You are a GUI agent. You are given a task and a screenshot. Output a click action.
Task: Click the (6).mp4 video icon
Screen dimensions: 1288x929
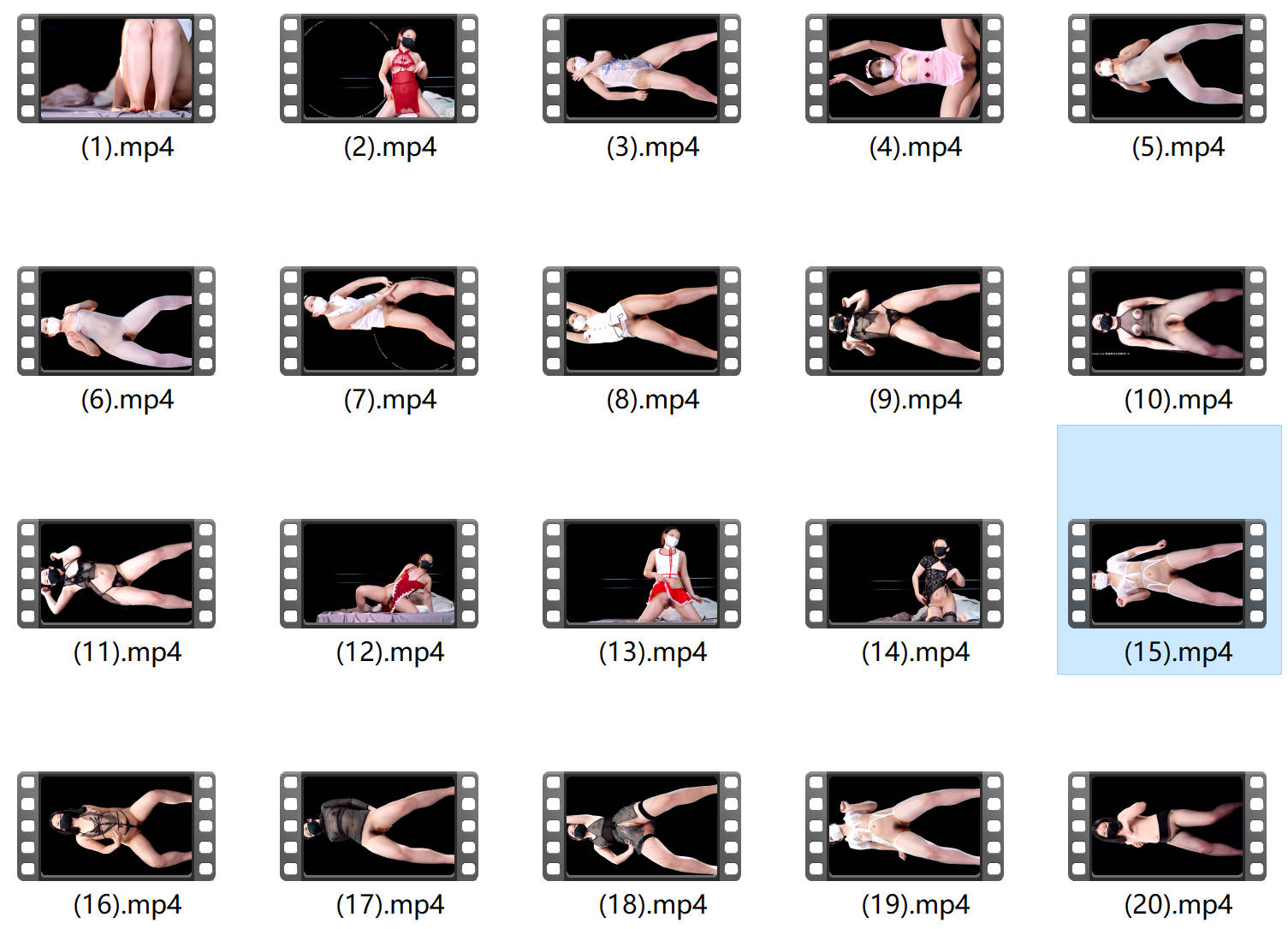pos(116,321)
